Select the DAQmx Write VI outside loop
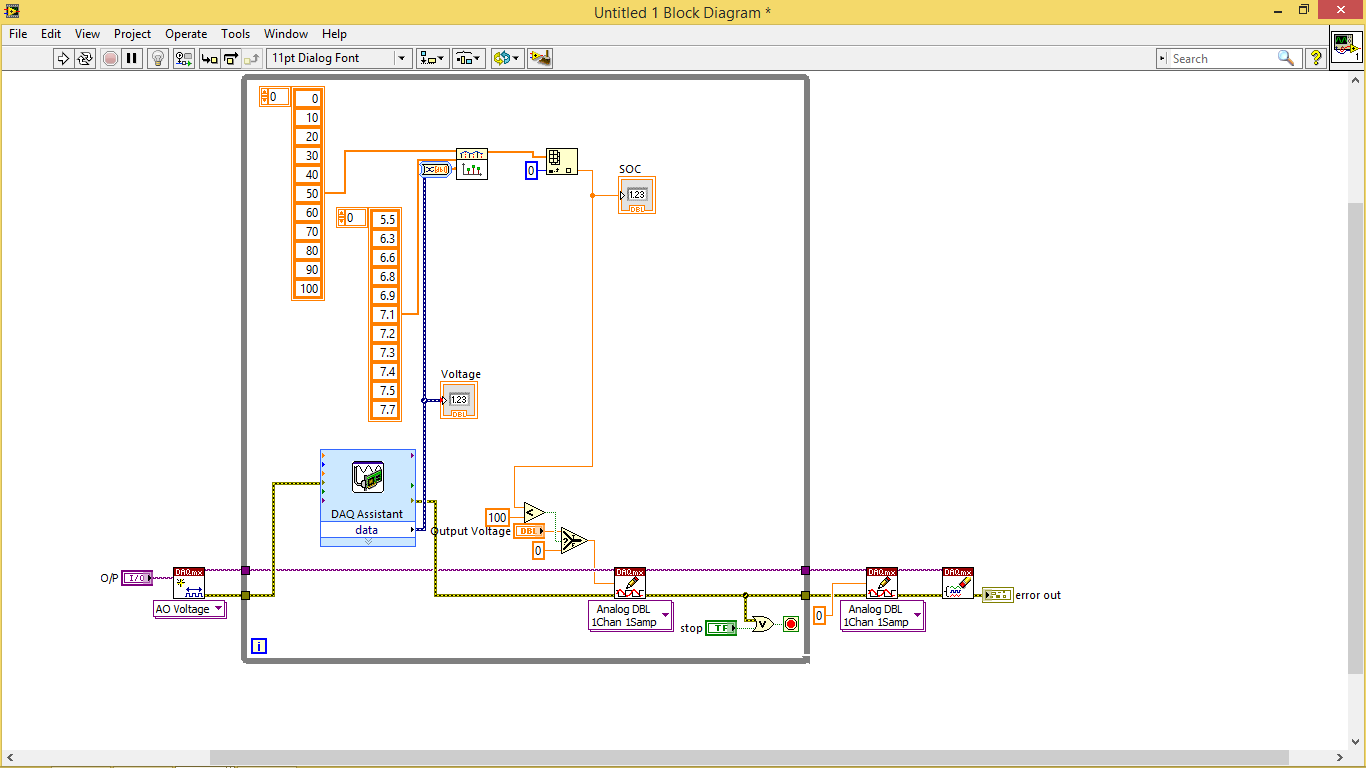This screenshot has height=768, width=1366. pos(882,583)
